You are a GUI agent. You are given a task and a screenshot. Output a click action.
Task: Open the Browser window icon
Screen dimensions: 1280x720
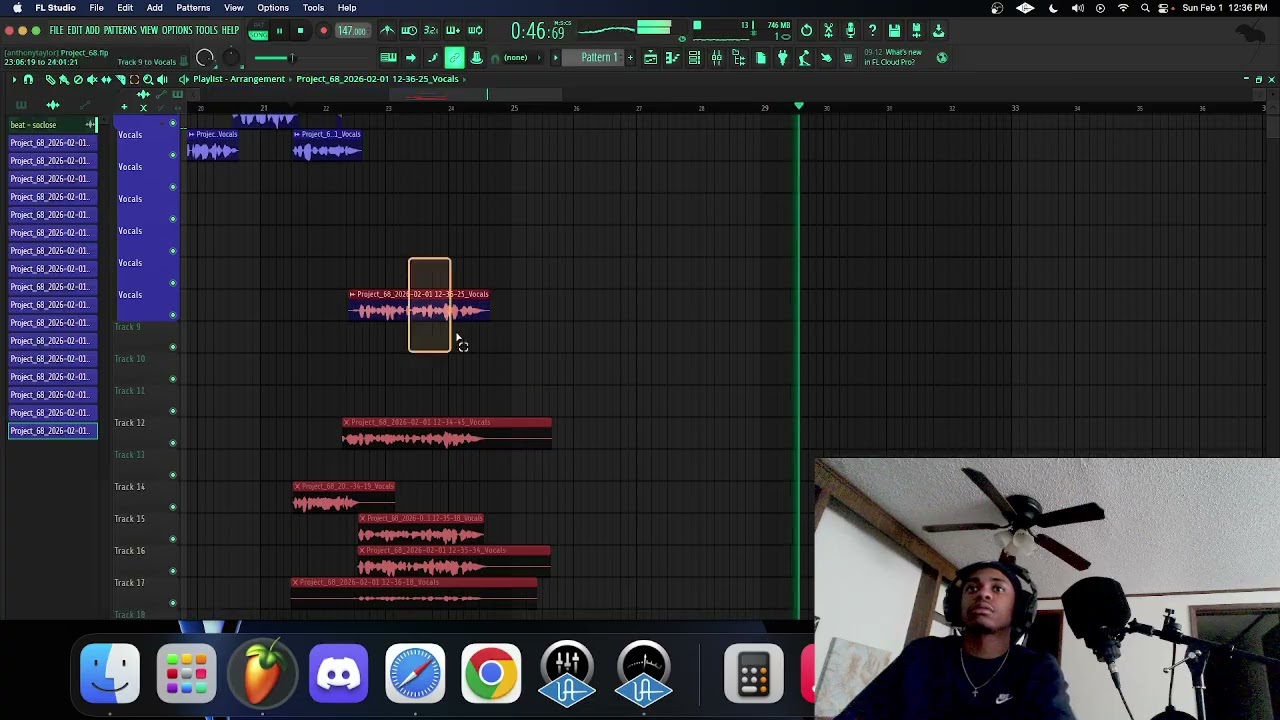[739, 58]
